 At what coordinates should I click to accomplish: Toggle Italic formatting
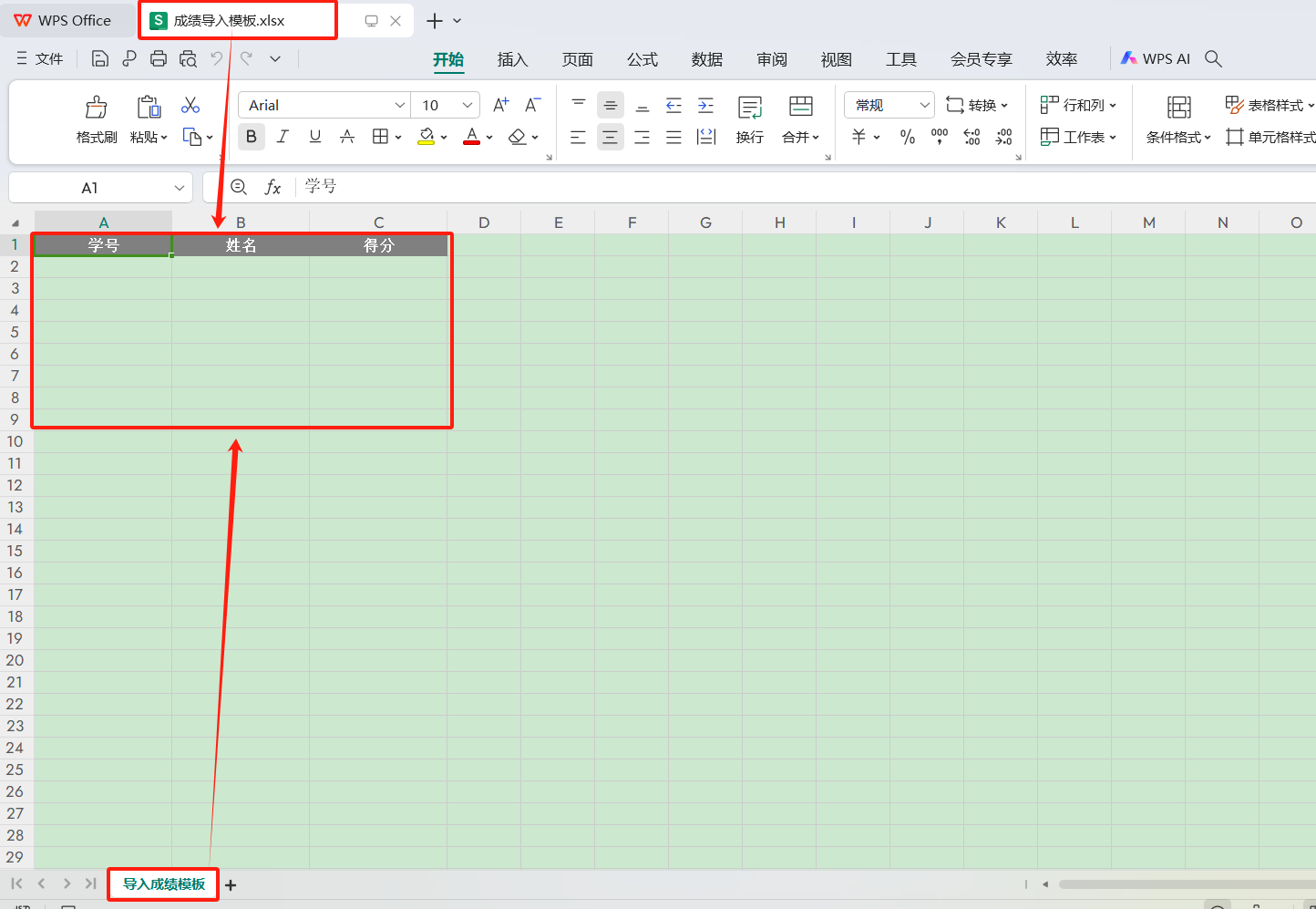point(283,137)
